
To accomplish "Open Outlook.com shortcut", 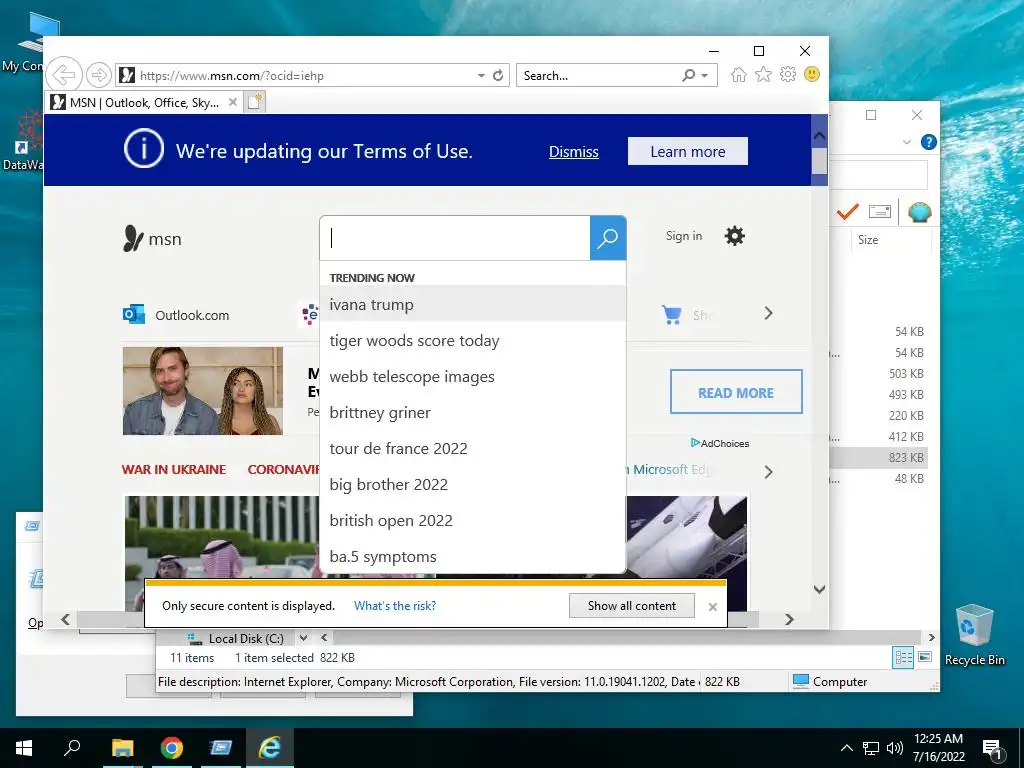I will [176, 315].
